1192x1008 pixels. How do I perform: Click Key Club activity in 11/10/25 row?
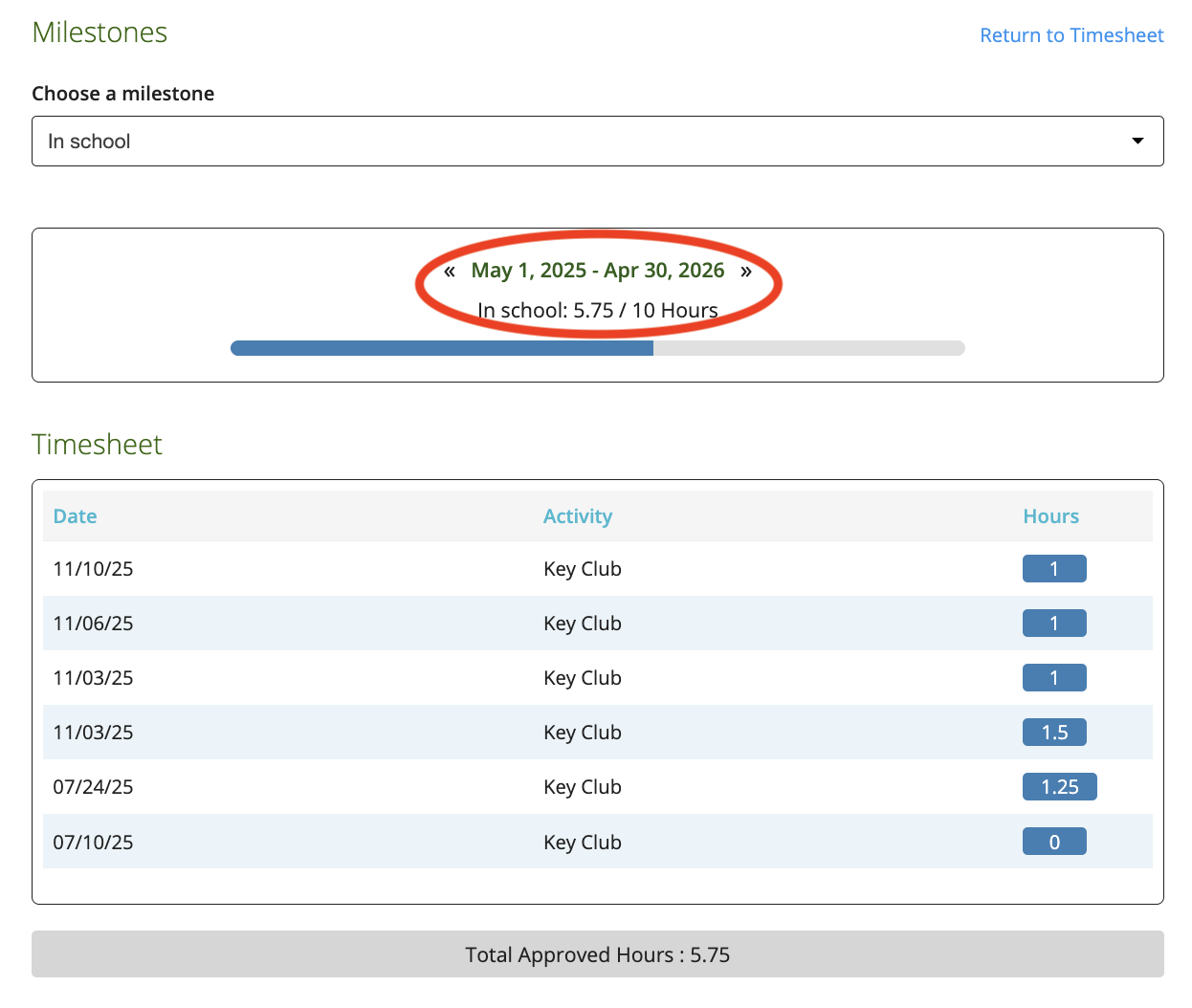click(583, 569)
